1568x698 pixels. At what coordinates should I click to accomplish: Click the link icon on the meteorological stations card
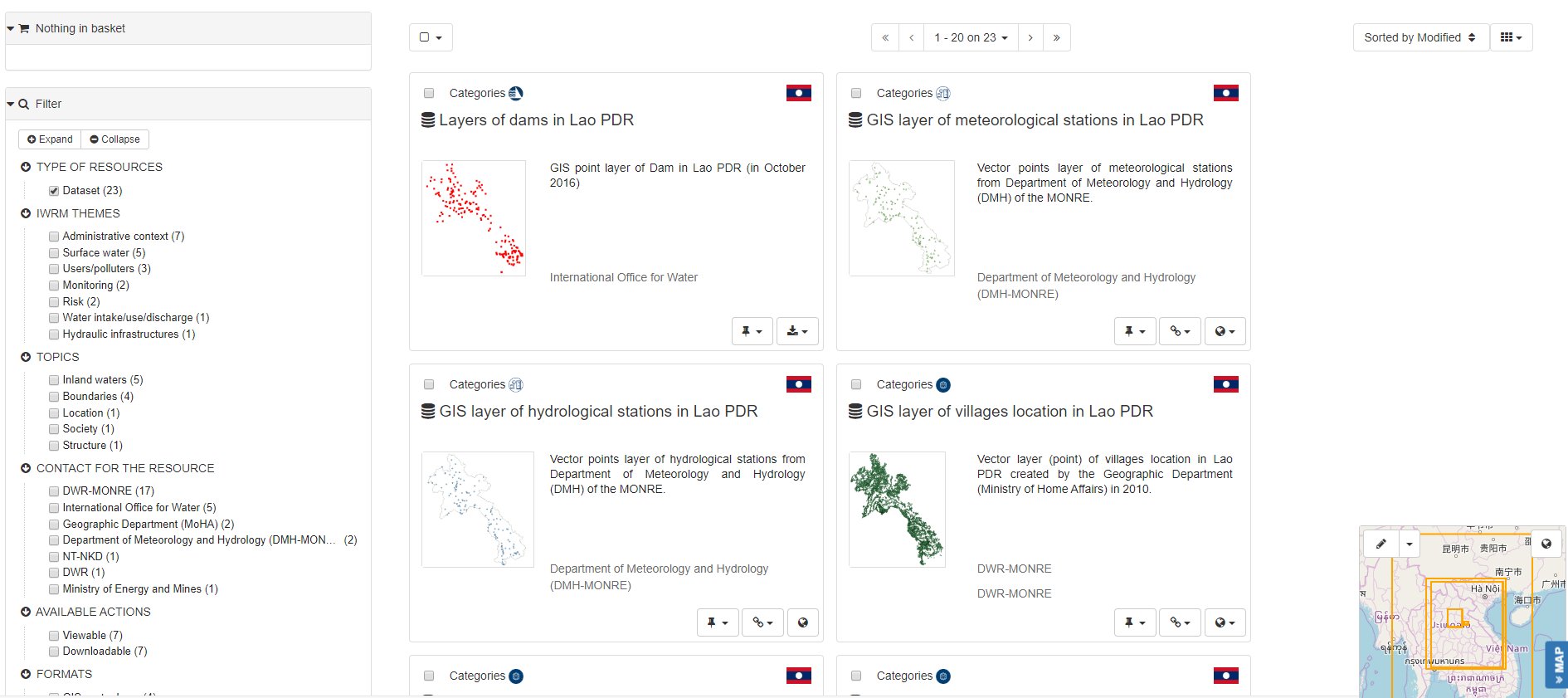point(1180,331)
